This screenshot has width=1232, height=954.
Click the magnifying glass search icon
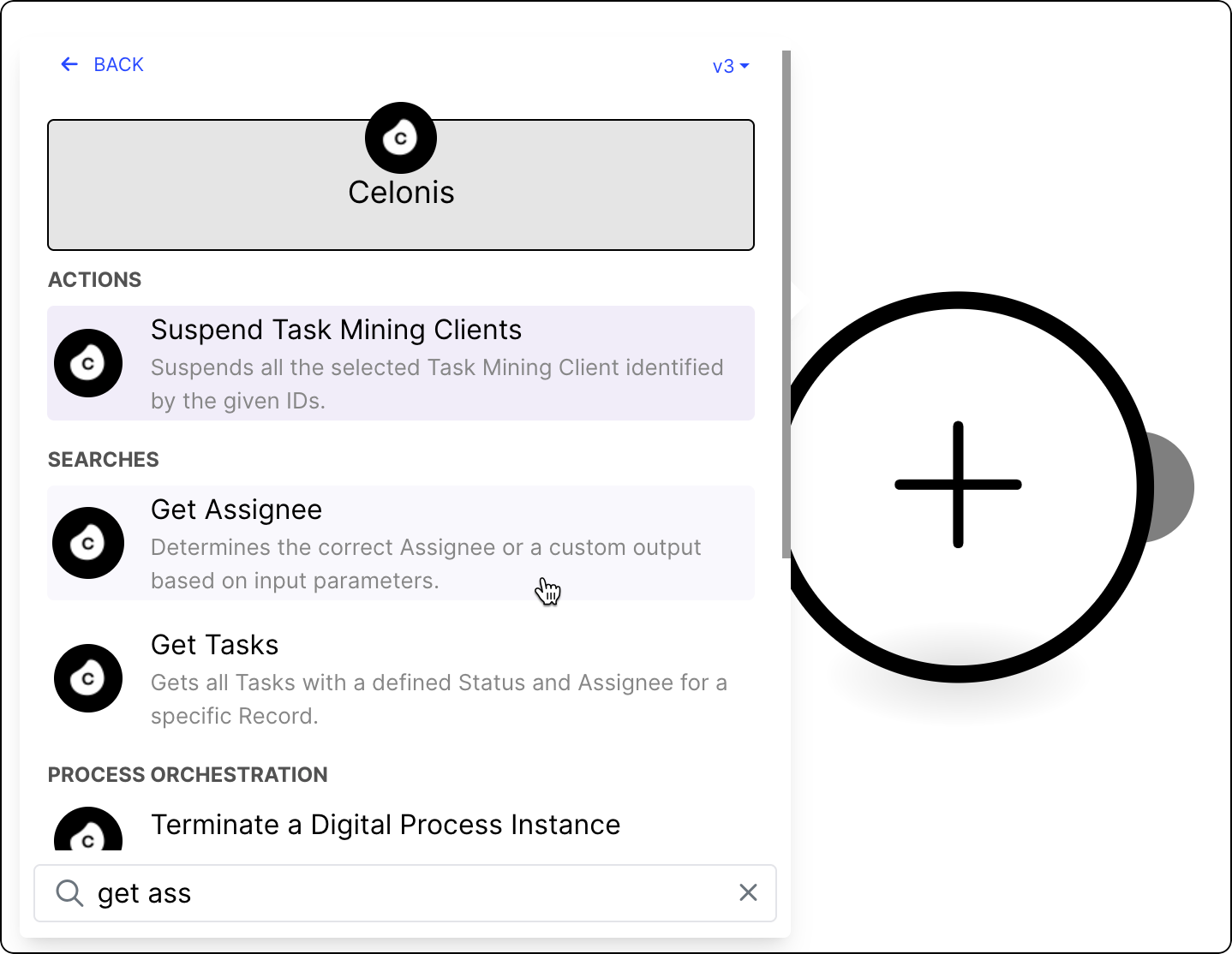69,892
